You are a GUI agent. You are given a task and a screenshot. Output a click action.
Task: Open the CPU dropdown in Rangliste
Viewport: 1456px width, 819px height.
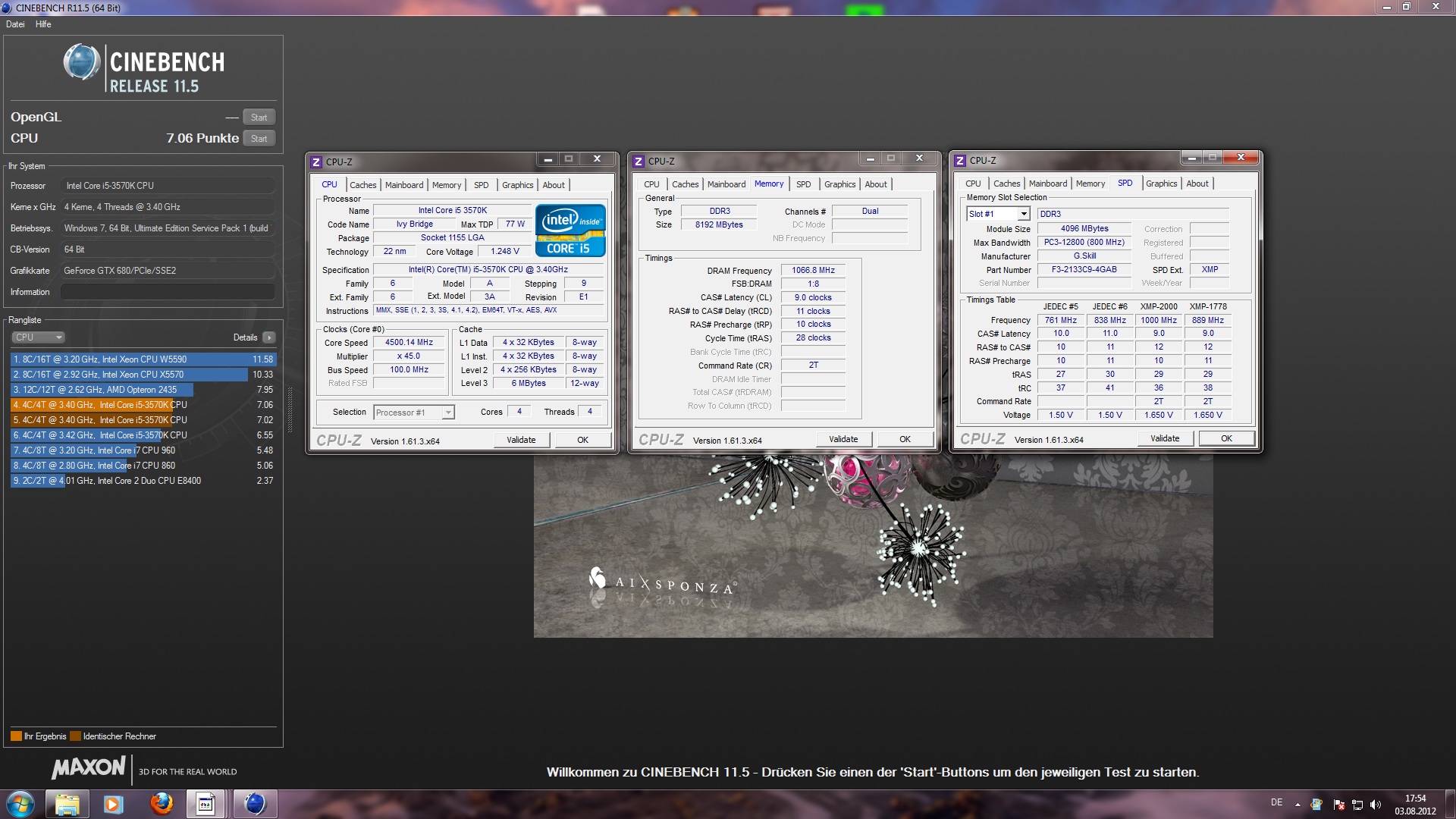(x=38, y=337)
